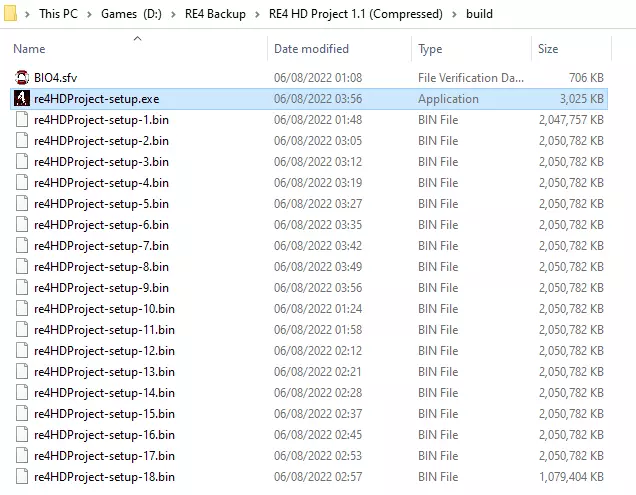Click the re4HDProject-setup-3.bin file icon
This screenshot has height=495, width=636.
[22, 162]
